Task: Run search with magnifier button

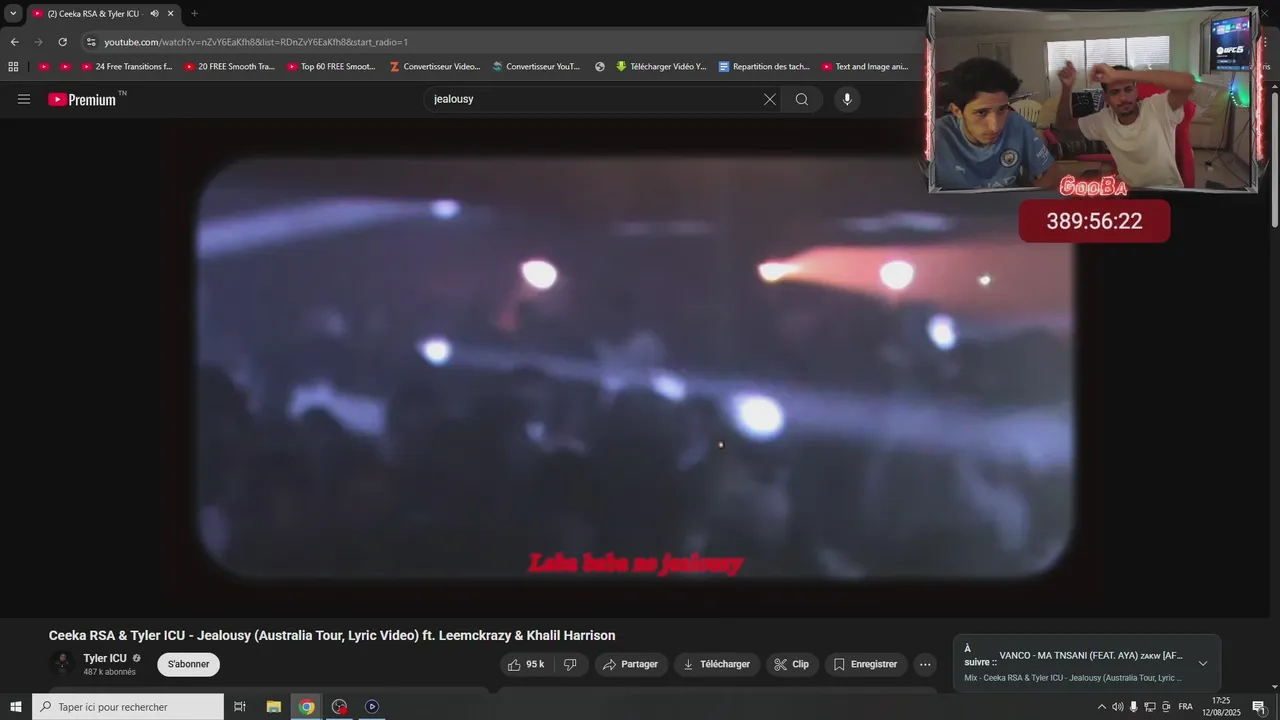Action: click(802, 99)
